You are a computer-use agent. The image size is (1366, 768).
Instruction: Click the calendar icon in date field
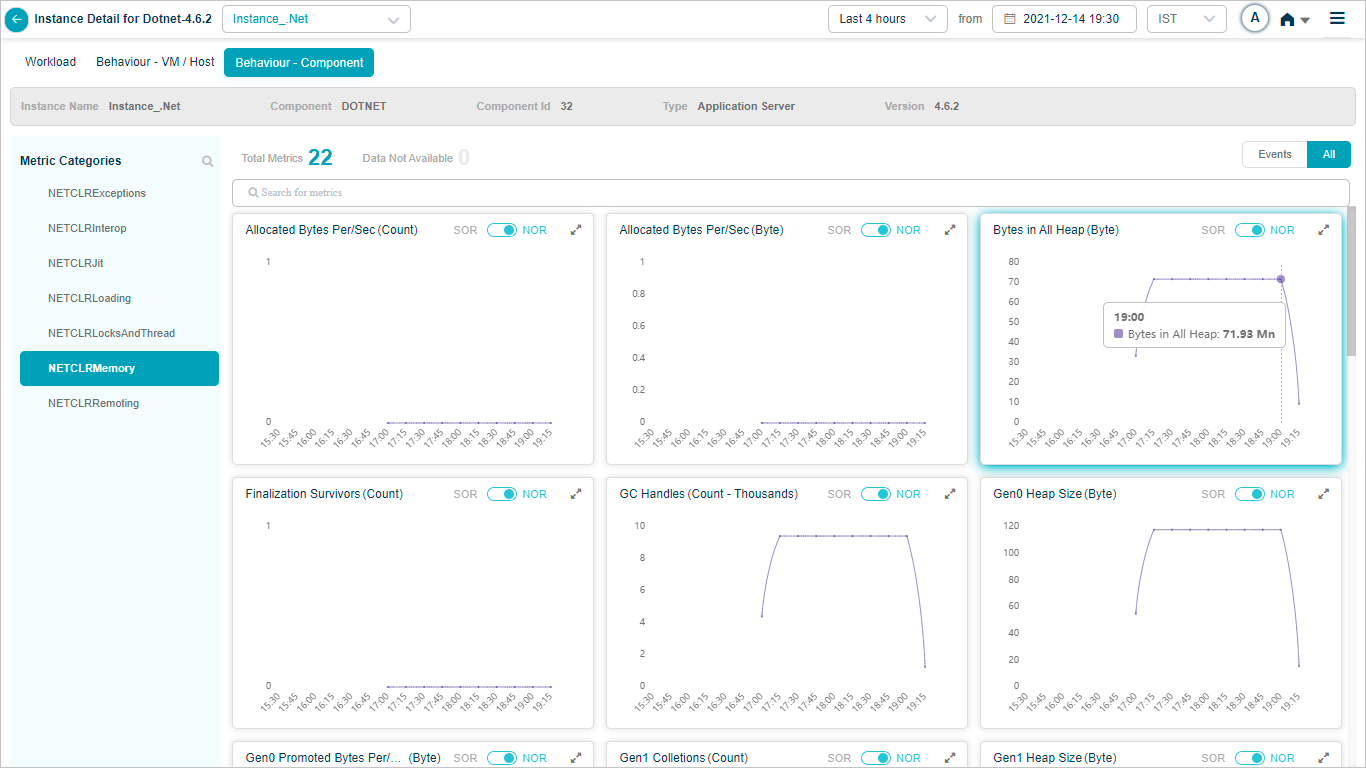point(1009,19)
